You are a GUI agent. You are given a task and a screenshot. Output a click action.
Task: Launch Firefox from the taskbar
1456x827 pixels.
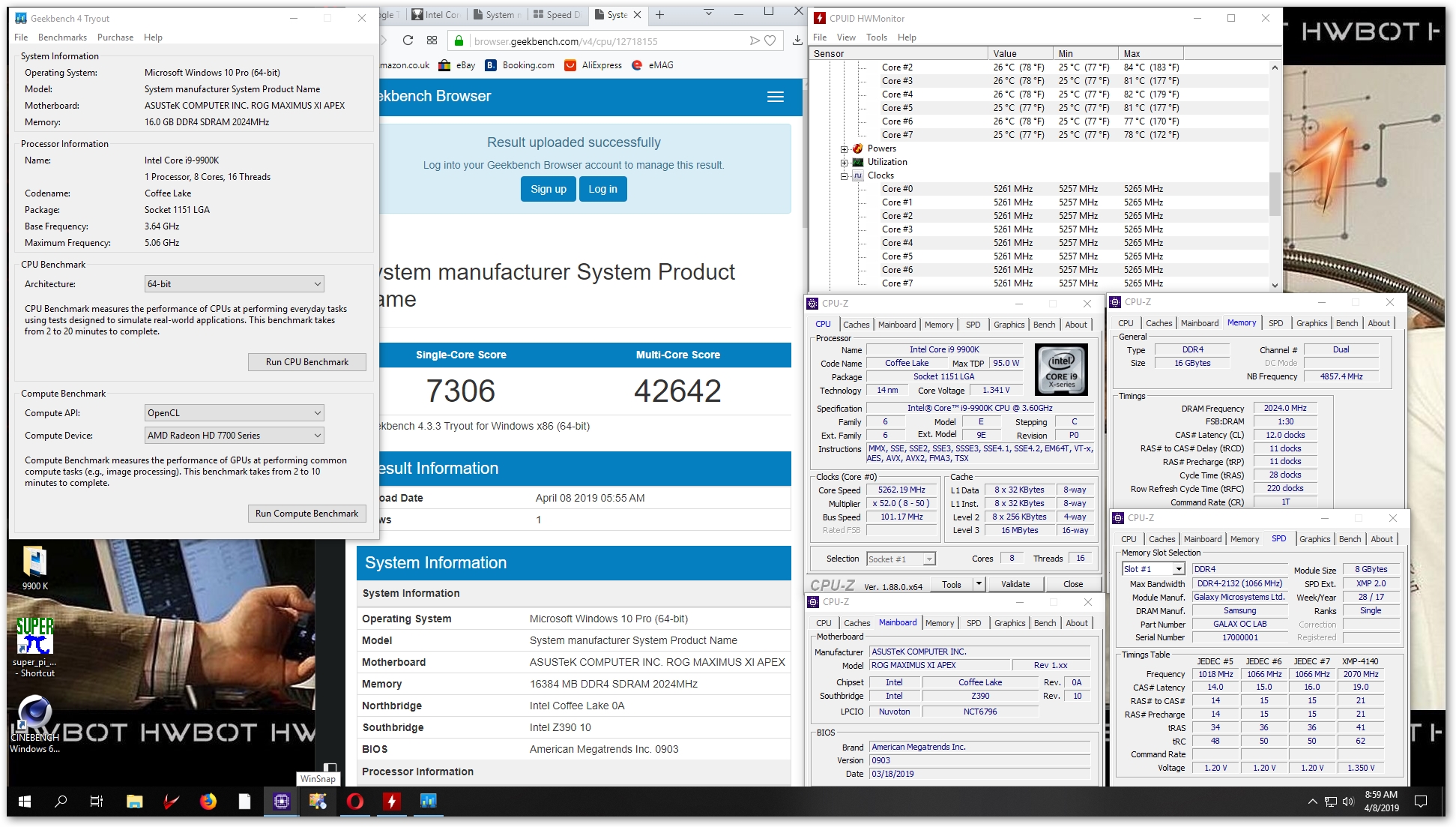point(208,801)
